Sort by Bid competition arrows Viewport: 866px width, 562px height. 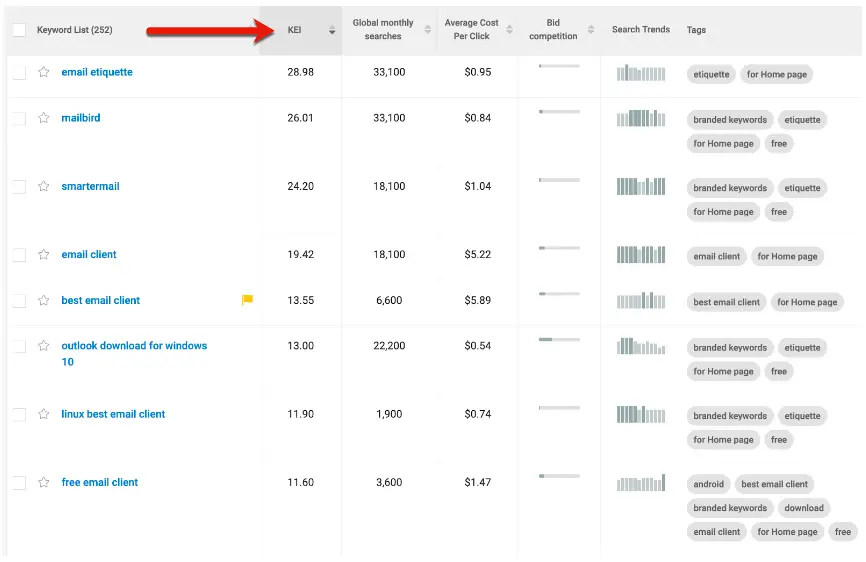click(x=591, y=30)
